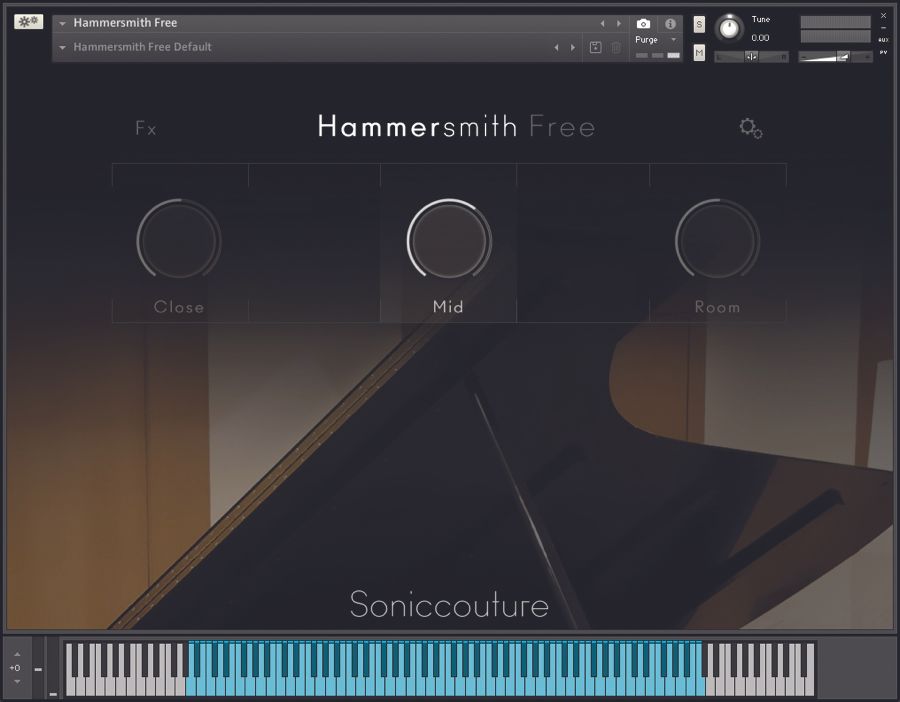Click the transpose up arrow near the keyboard
This screenshot has width=900, height=702.
coord(17,655)
